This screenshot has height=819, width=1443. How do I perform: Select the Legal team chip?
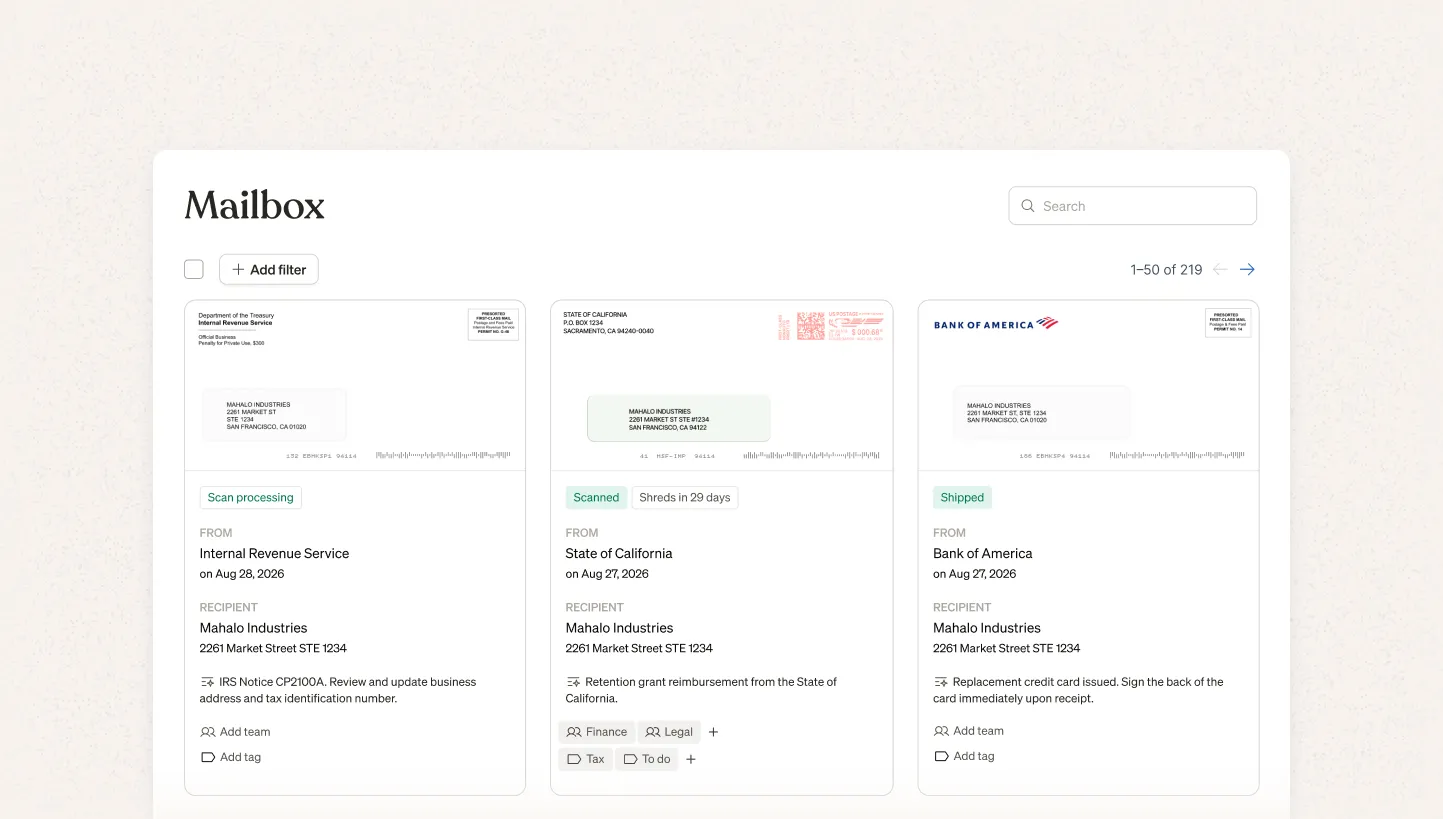click(x=669, y=732)
